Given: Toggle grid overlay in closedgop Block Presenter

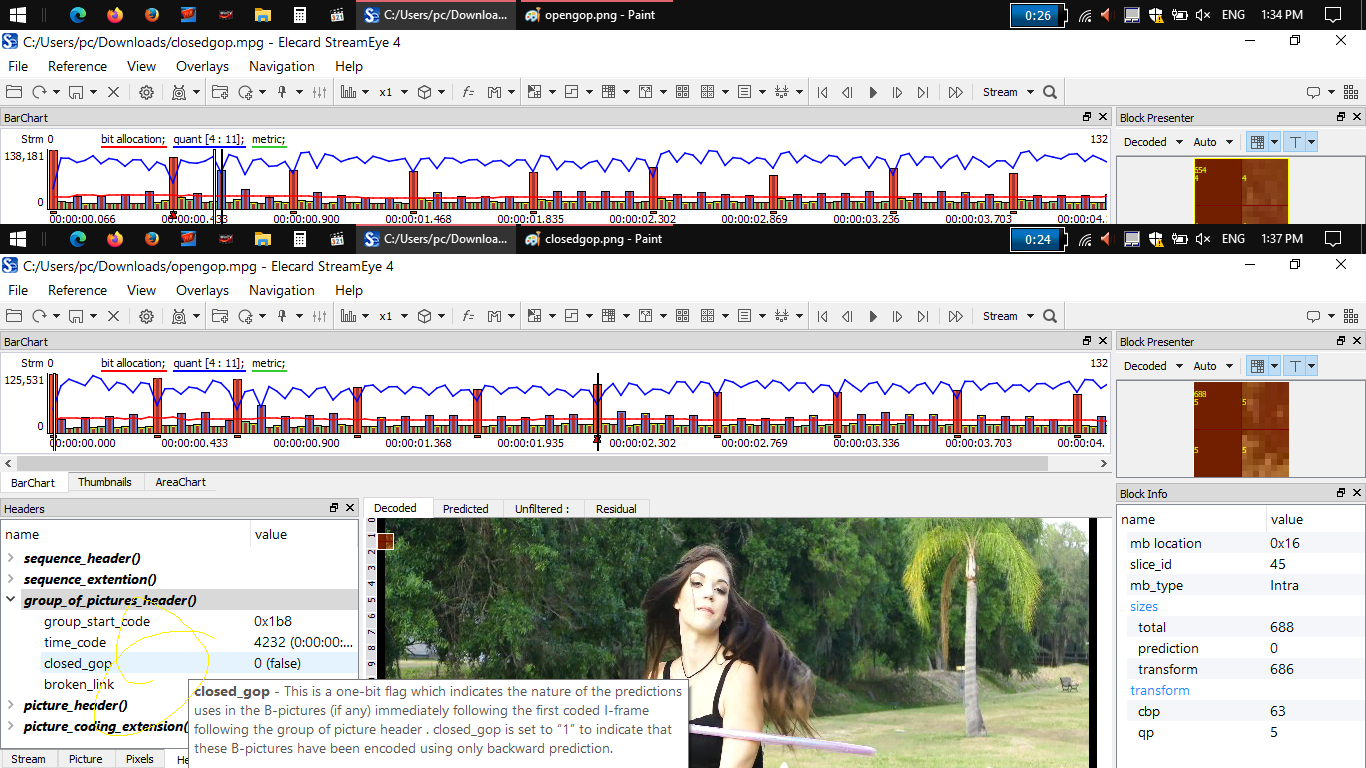Looking at the screenshot, I should click(x=1258, y=142).
